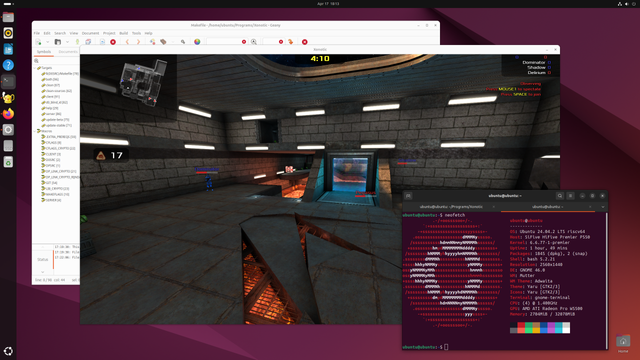Image resolution: width=640 pixels, height=360 pixels.
Task: Open the File menu in Geany
Action: click(37, 33)
